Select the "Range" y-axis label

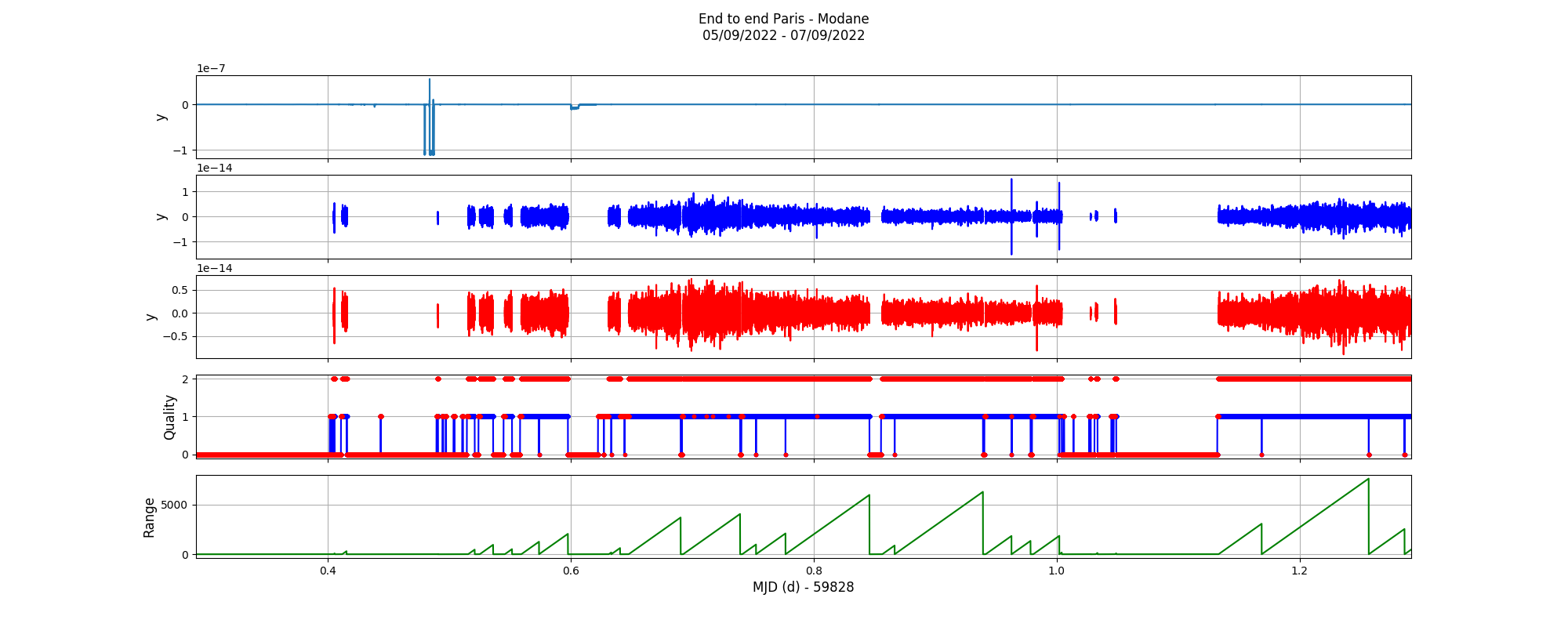(x=149, y=517)
